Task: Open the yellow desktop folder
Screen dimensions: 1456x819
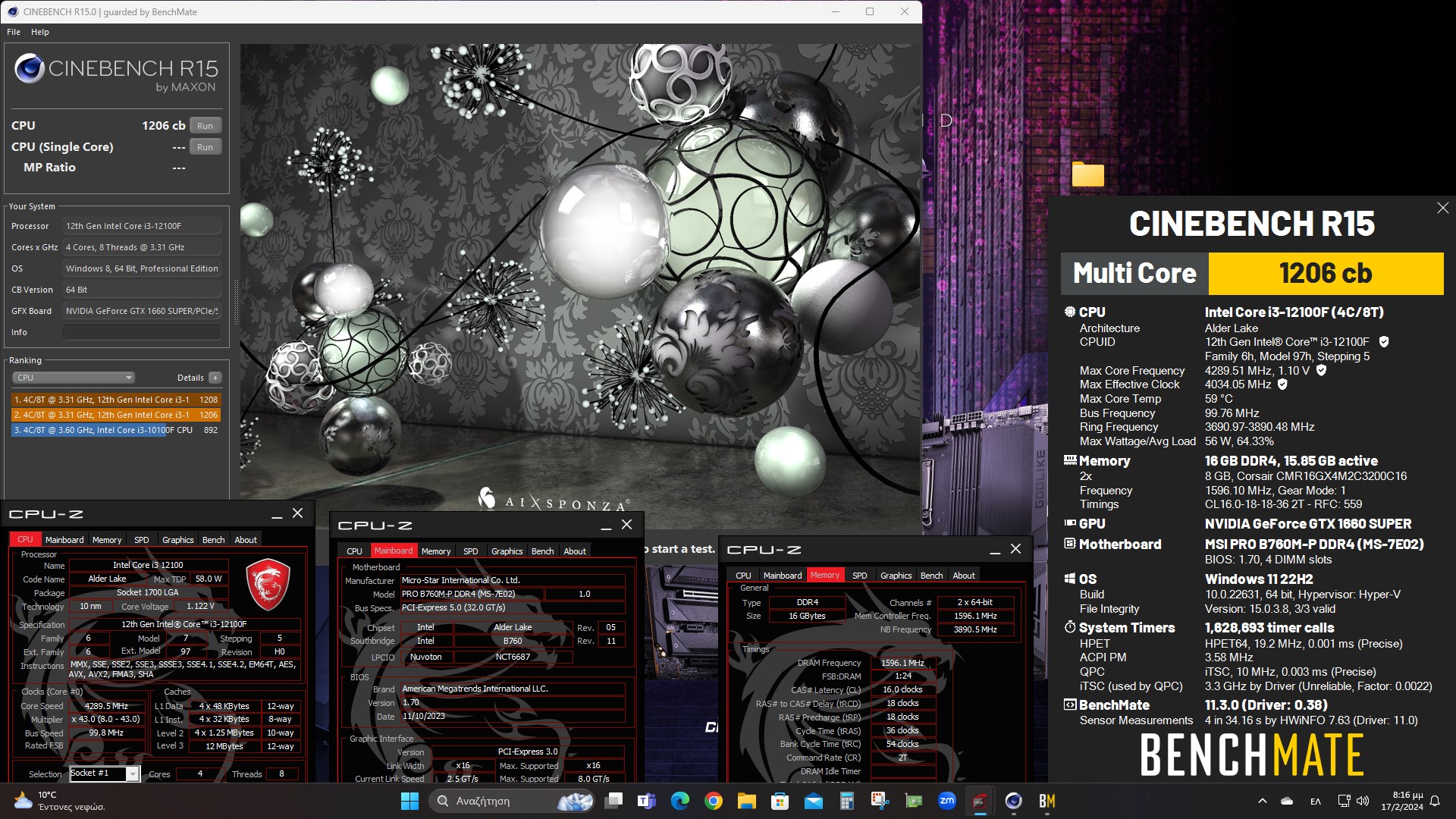Action: (x=1087, y=174)
